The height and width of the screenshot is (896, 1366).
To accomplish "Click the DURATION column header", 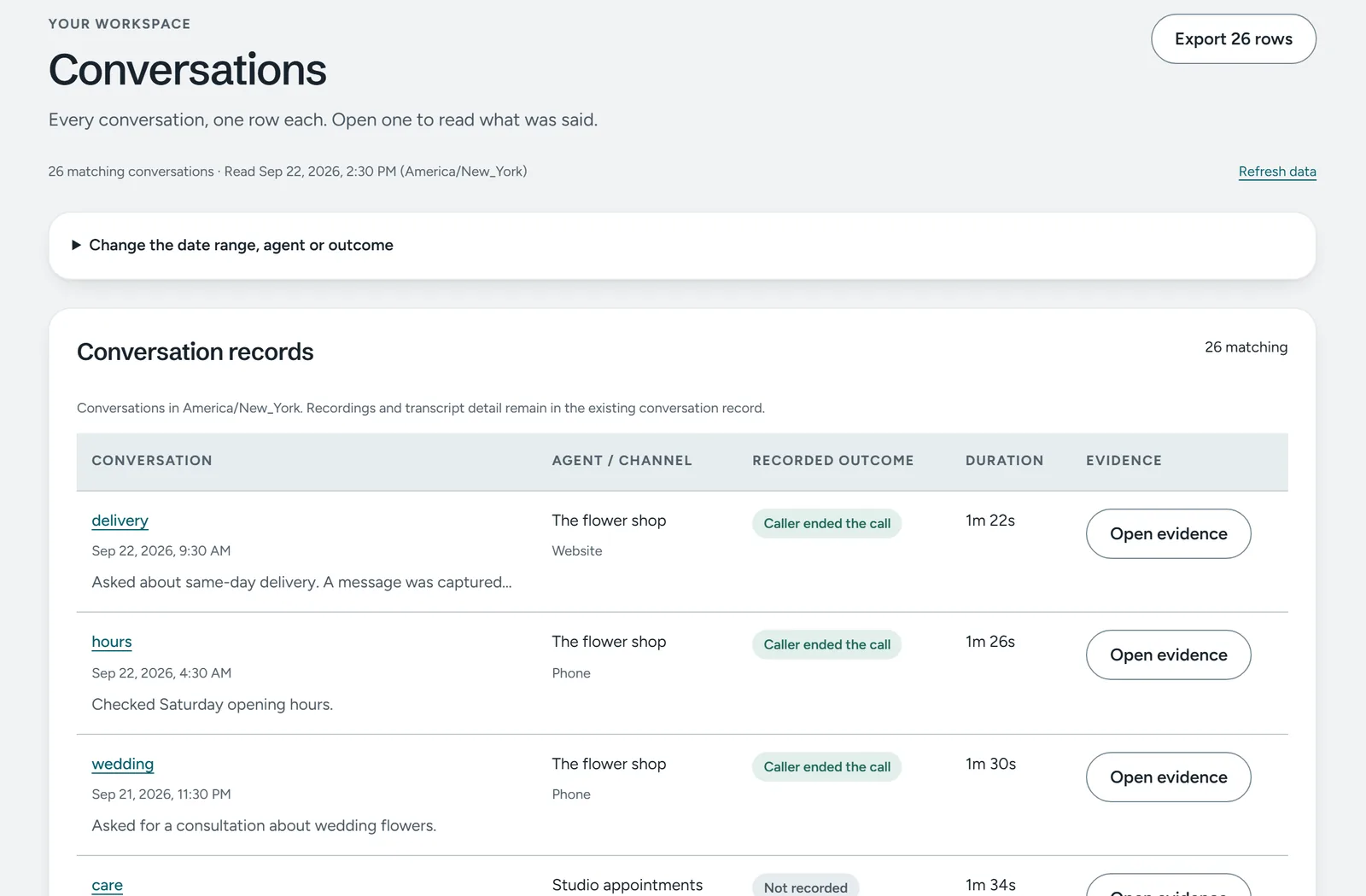I will [x=1004, y=461].
